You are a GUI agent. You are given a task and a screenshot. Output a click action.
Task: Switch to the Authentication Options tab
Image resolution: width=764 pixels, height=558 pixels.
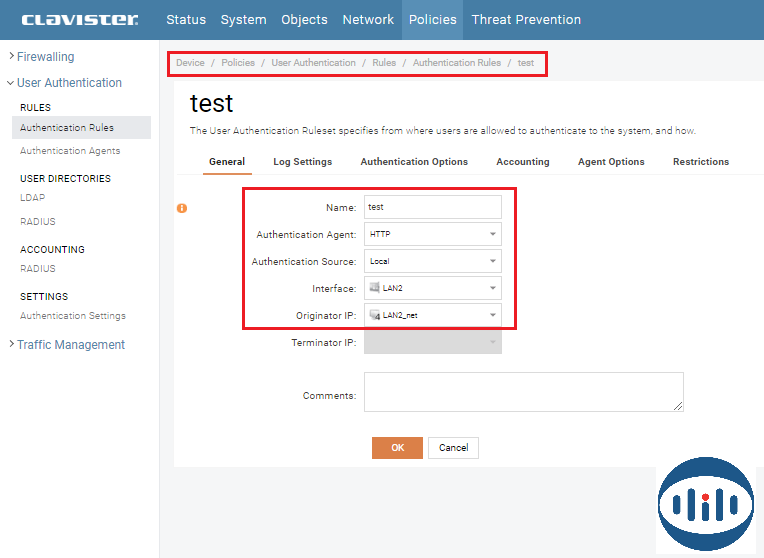(414, 162)
